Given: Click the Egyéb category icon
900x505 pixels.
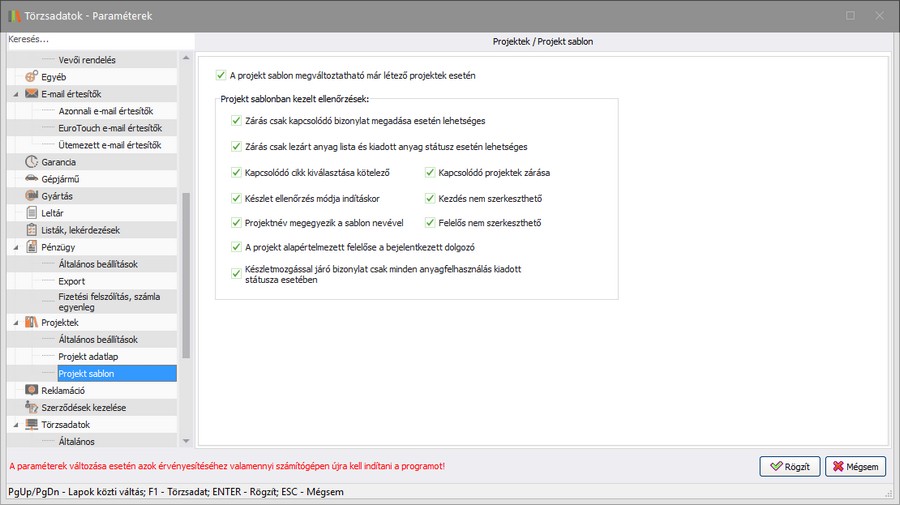Looking at the screenshot, I should pyautogui.click(x=31, y=77).
